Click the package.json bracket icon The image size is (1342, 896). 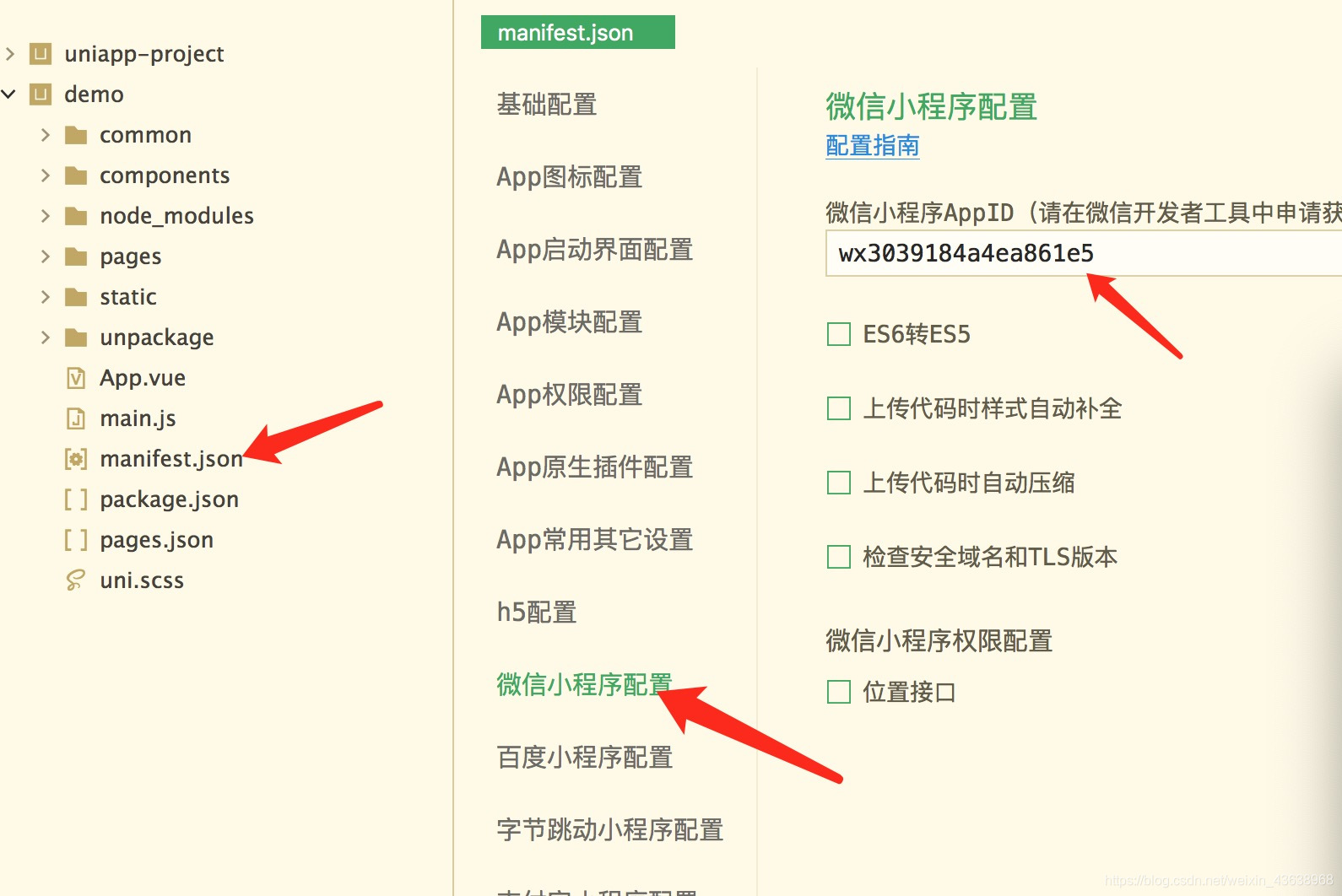[76, 499]
